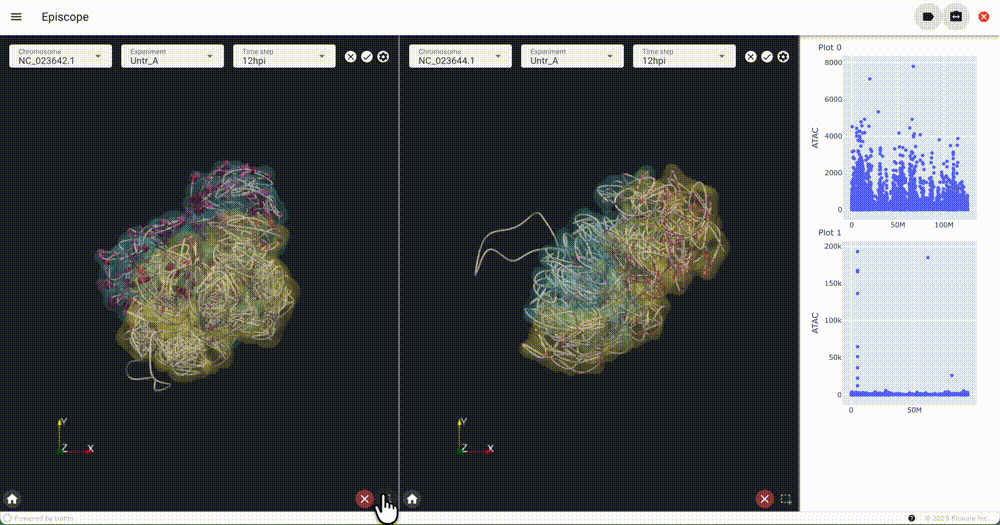The width and height of the screenshot is (1000, 525).
Task: Click right view XYZ orientation axes widget
Action: click(475, 436)
